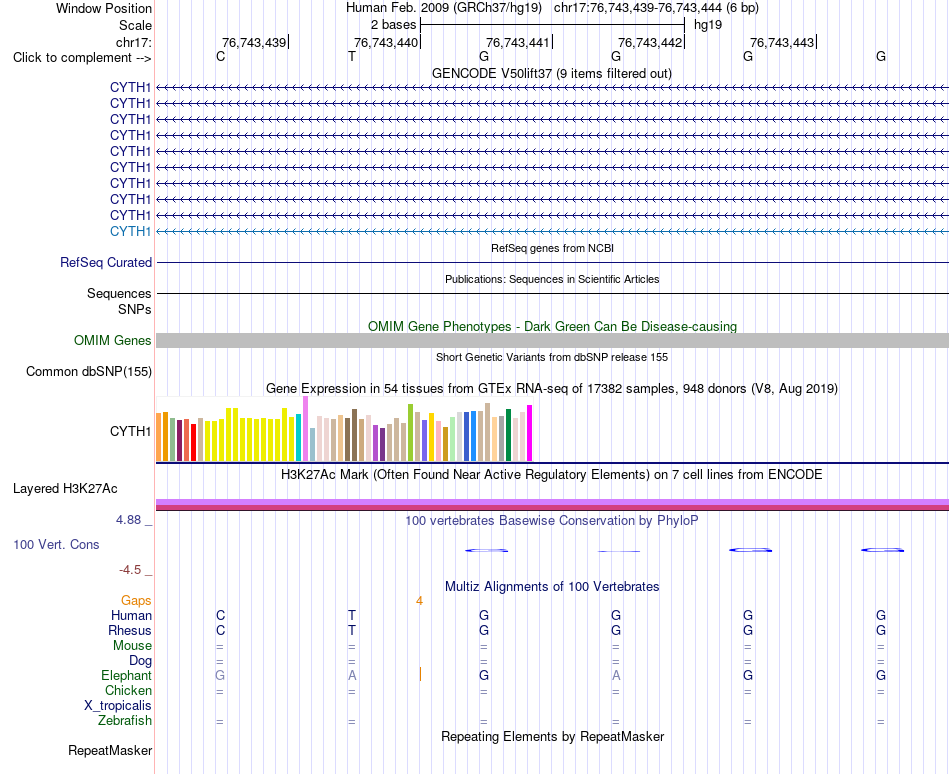Open 'Publications: Sequences in Scientific Articles' title
The image size is (950, 774).
(x=552, y=279)
